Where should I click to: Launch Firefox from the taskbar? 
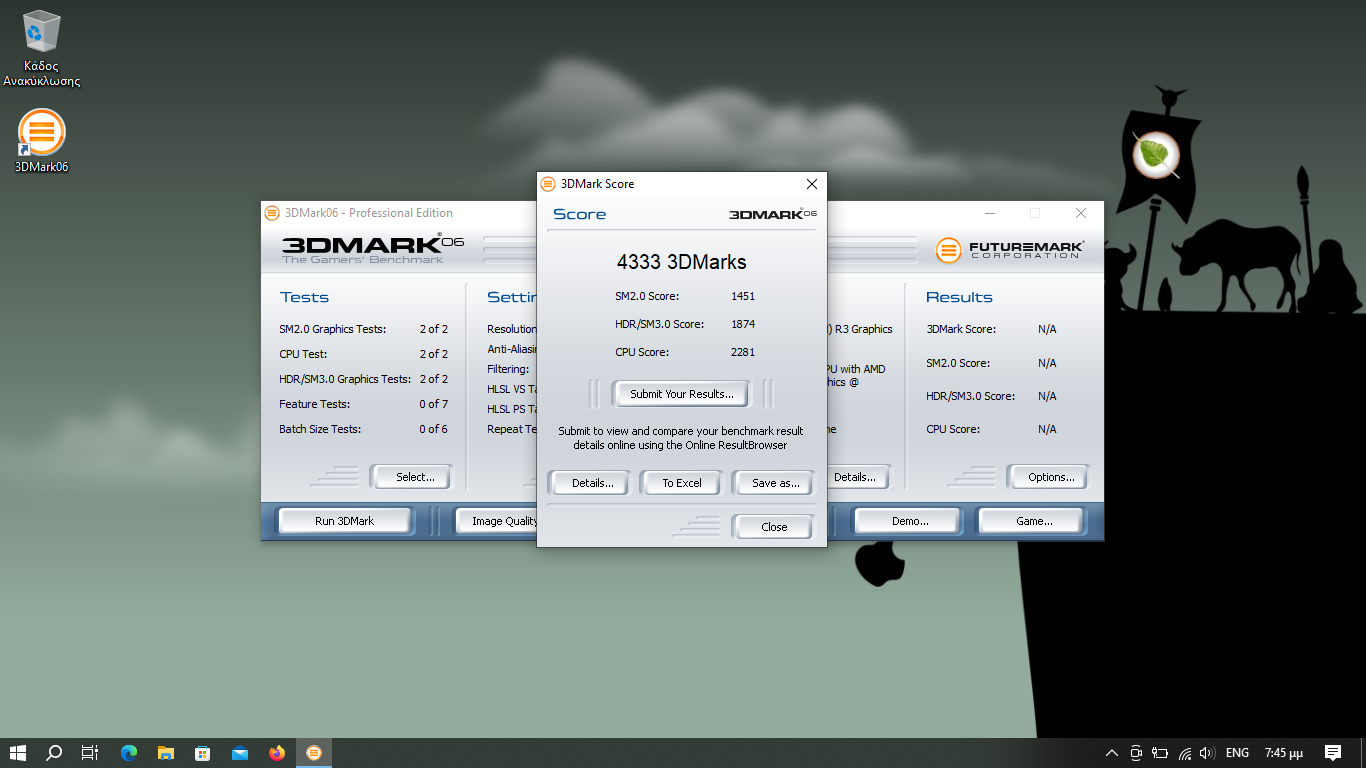click(x=277, y=753)
